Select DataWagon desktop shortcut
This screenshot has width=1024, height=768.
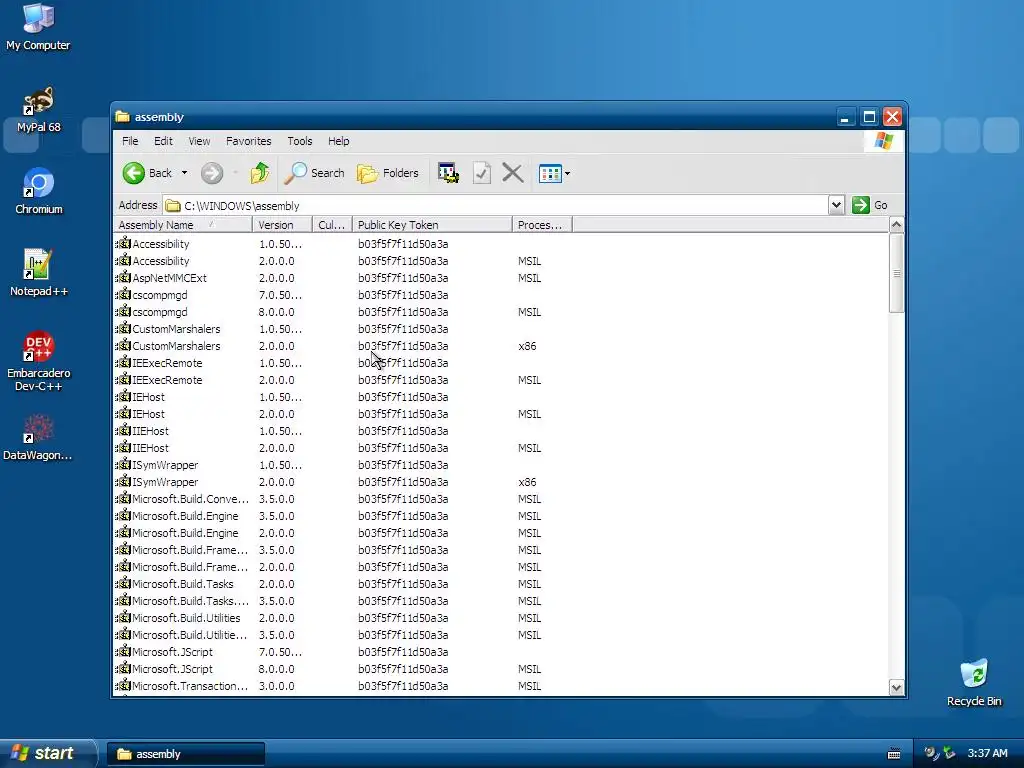pos(38,438)
